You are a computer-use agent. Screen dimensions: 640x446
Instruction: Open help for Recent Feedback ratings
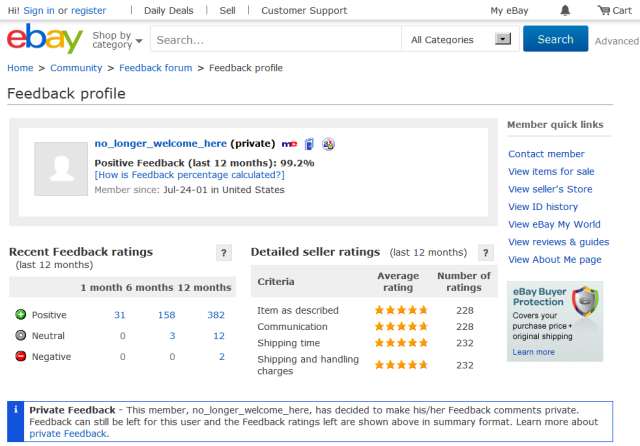[x=224, y=253]
